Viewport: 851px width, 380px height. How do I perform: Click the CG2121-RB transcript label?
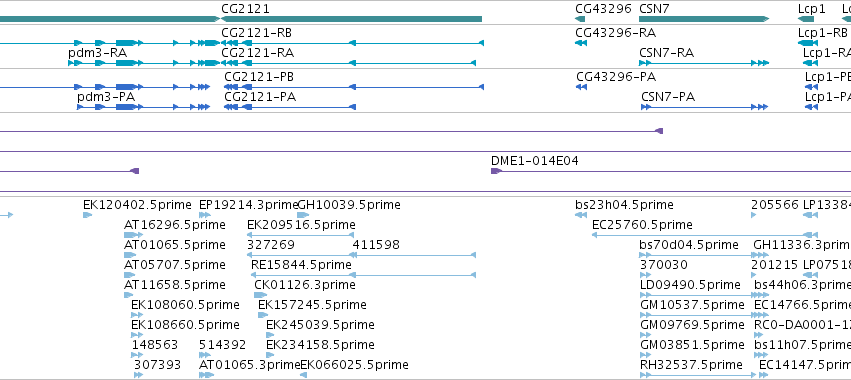point(257,33)
